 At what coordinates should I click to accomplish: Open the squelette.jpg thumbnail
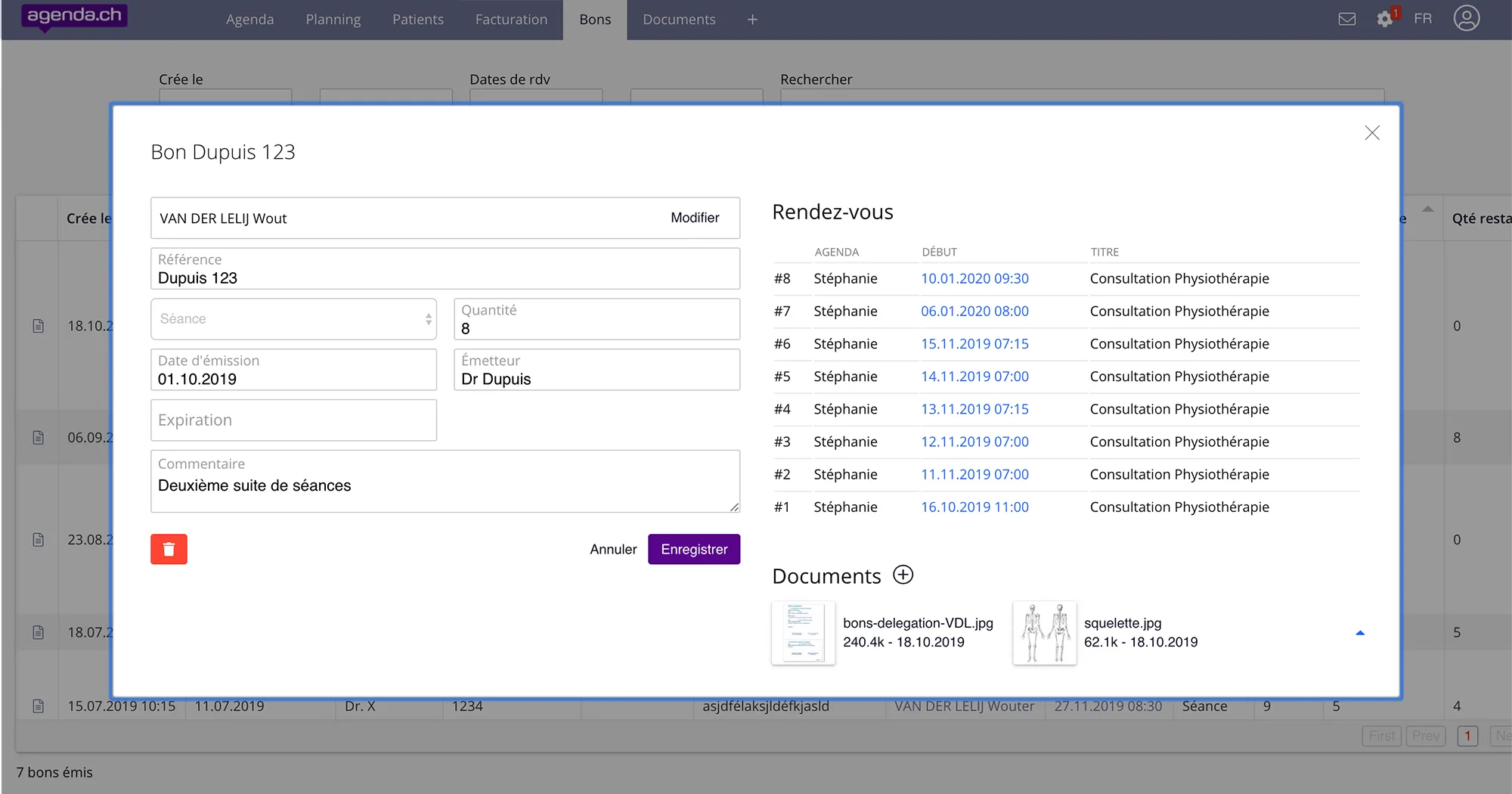(1044, 633)
